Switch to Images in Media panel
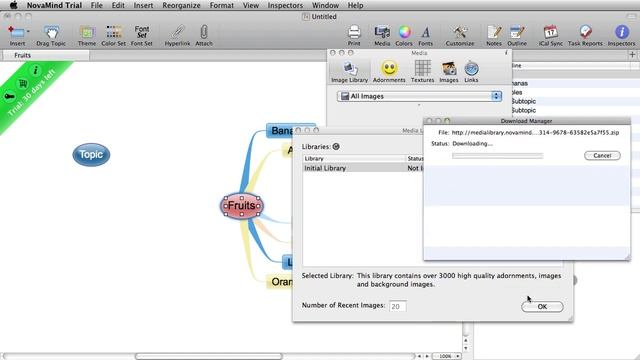The height and width of the screenshot is (360, 640). click(x=449, y=71)
